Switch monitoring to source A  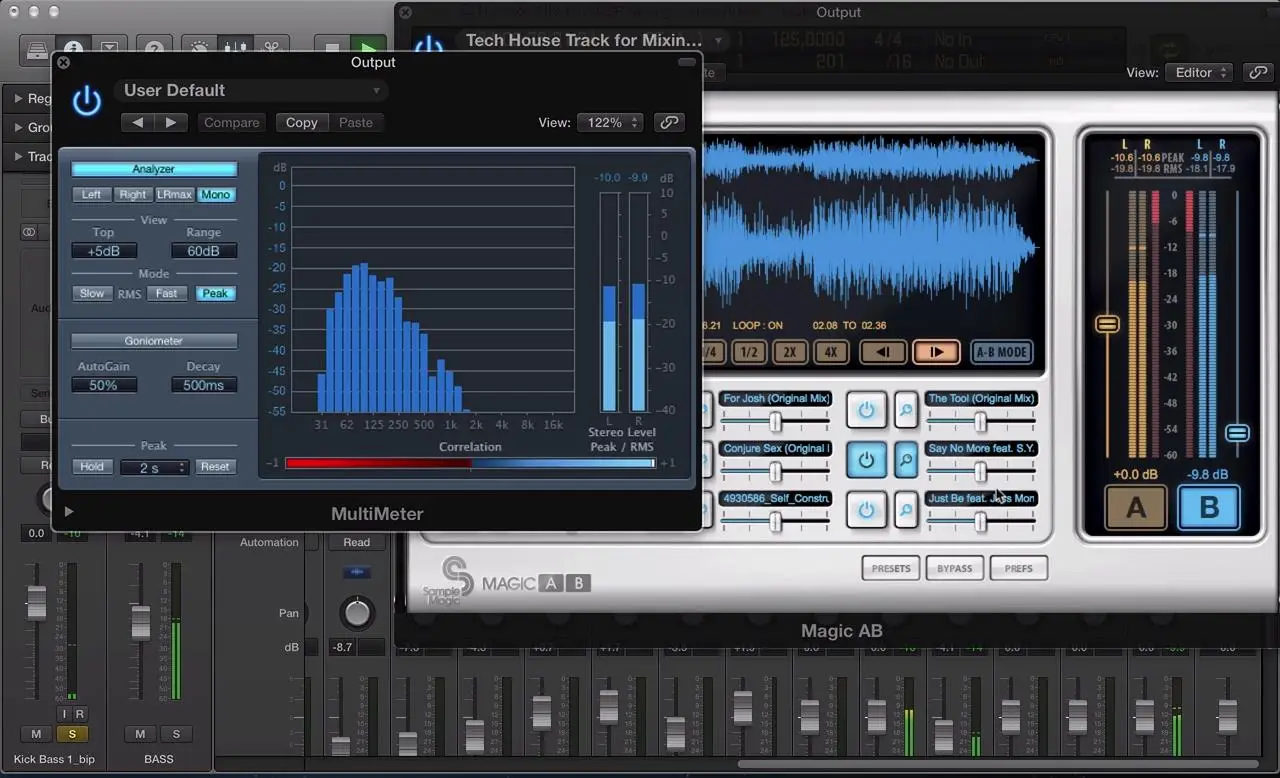[x=1136, y=508]
